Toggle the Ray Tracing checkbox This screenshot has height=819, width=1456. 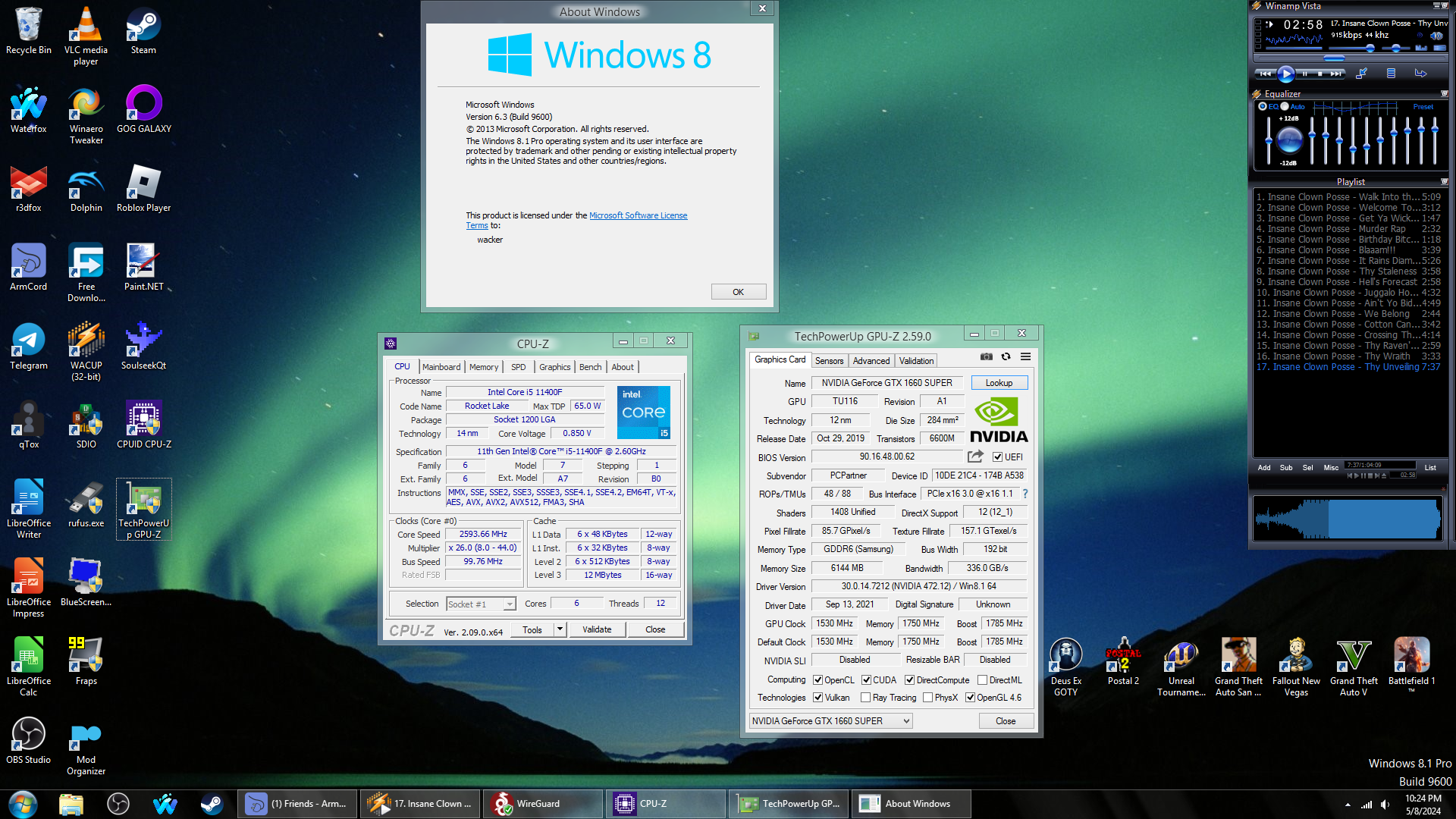[x=865, y=698]
